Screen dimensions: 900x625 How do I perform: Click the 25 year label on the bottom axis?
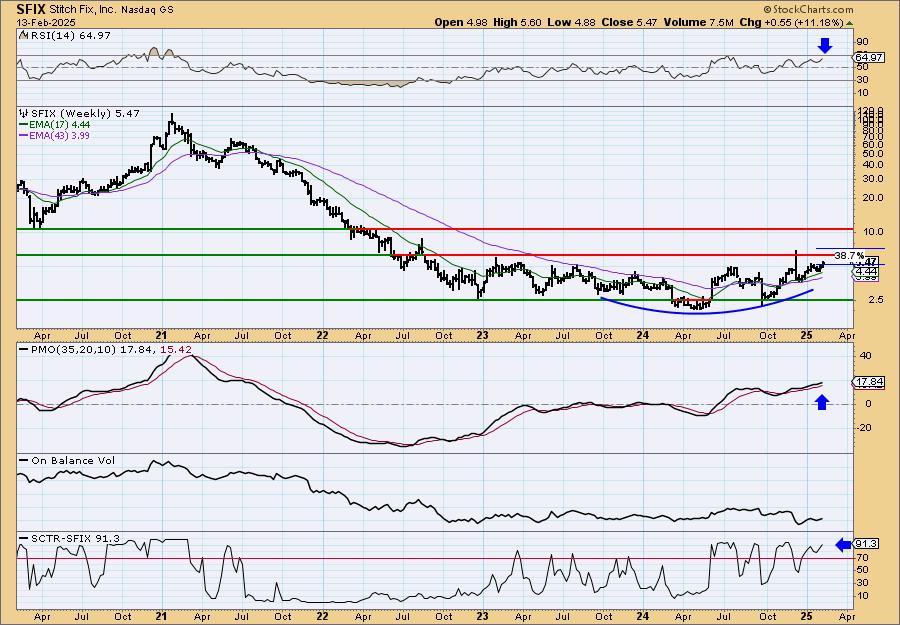(806, 616)
